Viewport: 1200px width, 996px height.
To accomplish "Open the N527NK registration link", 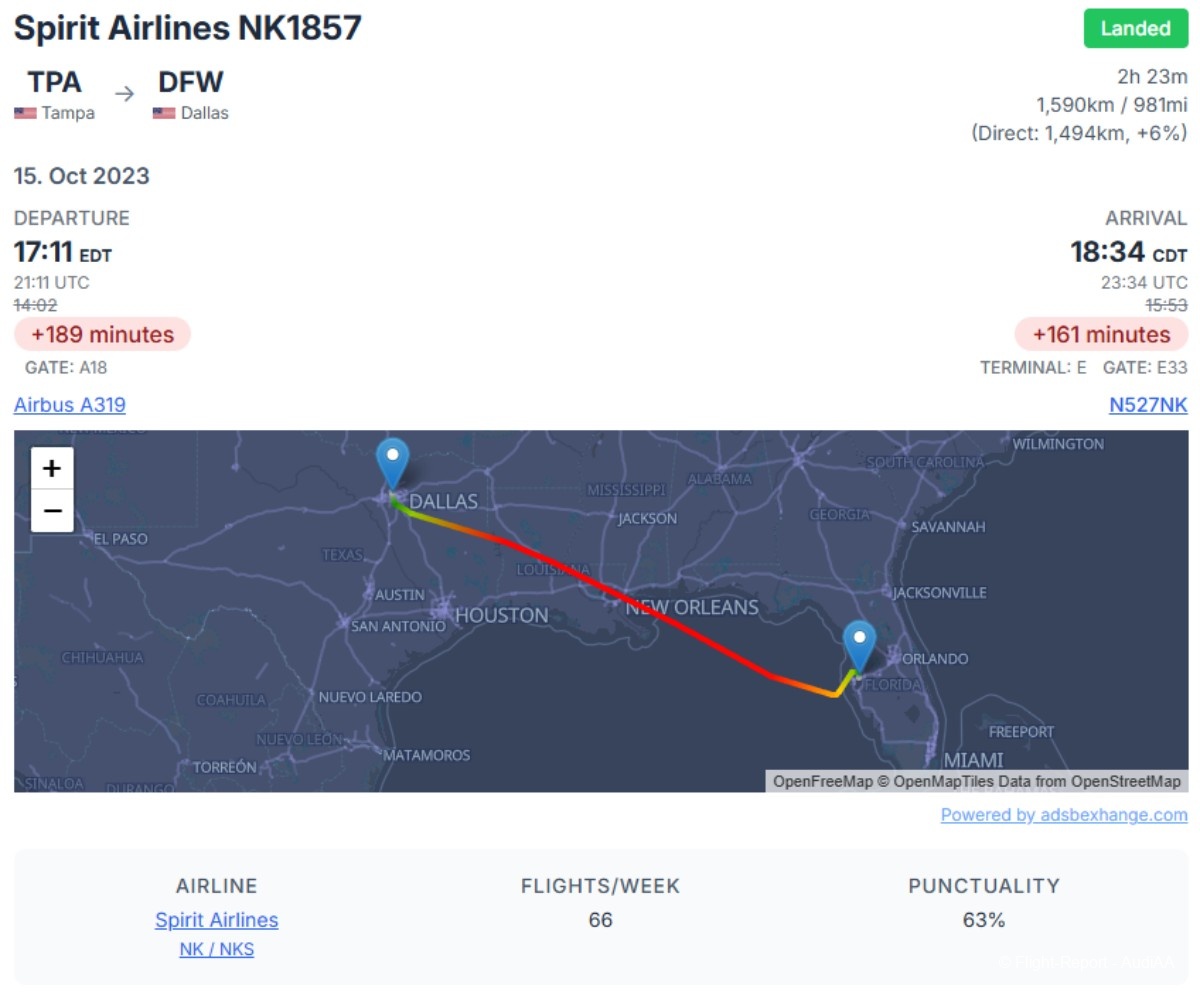I will click(1148, 405).
